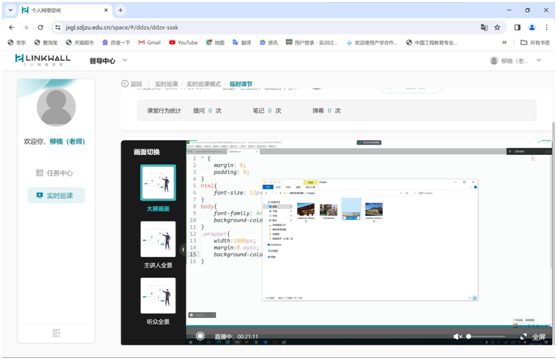Screen dimensions: 557x360
Task: Expand hidden bookmarks with double chevron
Action: (504, 42)
